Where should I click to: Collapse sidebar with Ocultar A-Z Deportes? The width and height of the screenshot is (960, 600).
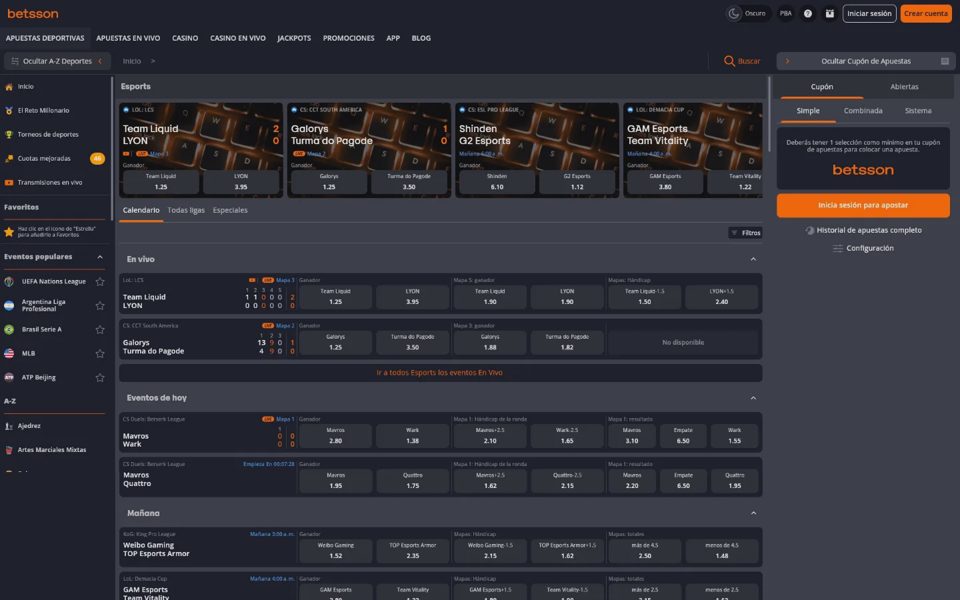[57, 61]
